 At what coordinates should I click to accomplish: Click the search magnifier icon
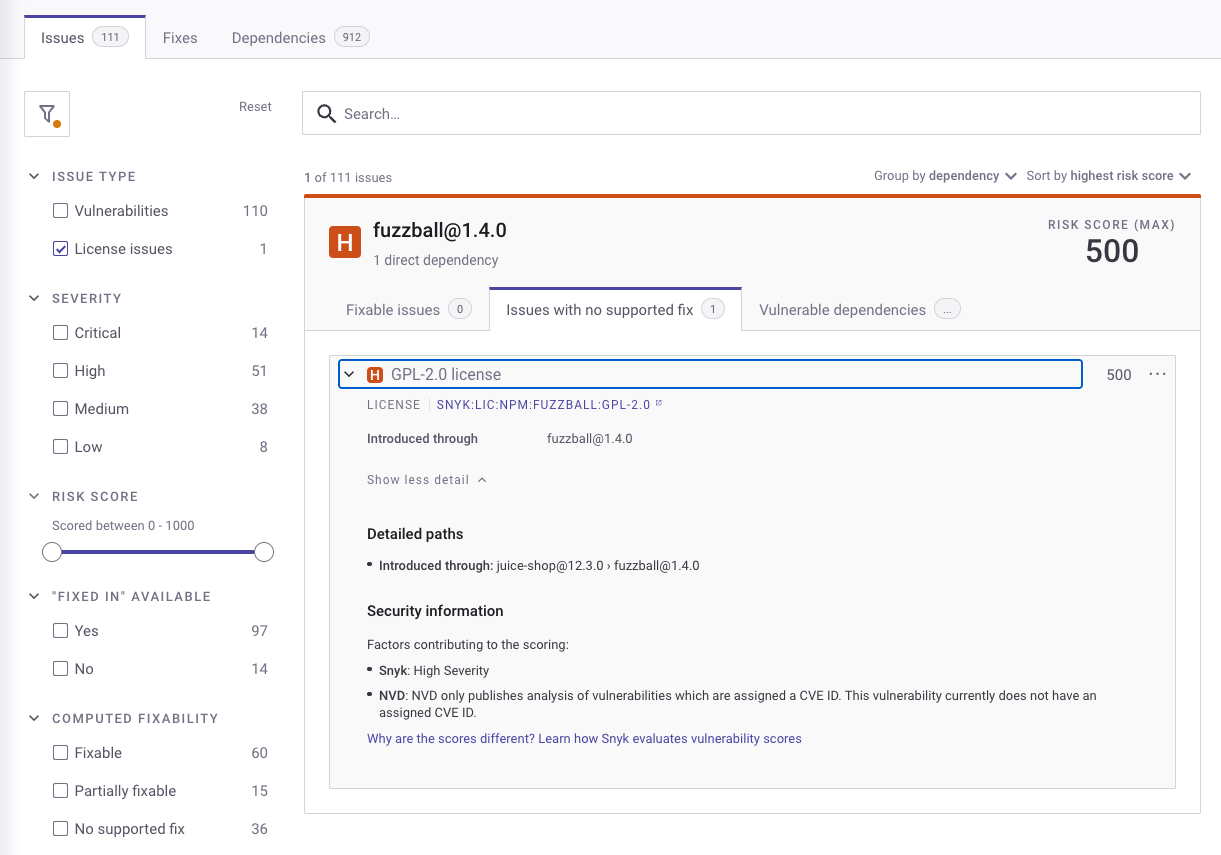pyautogui.click(x=326, y=114)
